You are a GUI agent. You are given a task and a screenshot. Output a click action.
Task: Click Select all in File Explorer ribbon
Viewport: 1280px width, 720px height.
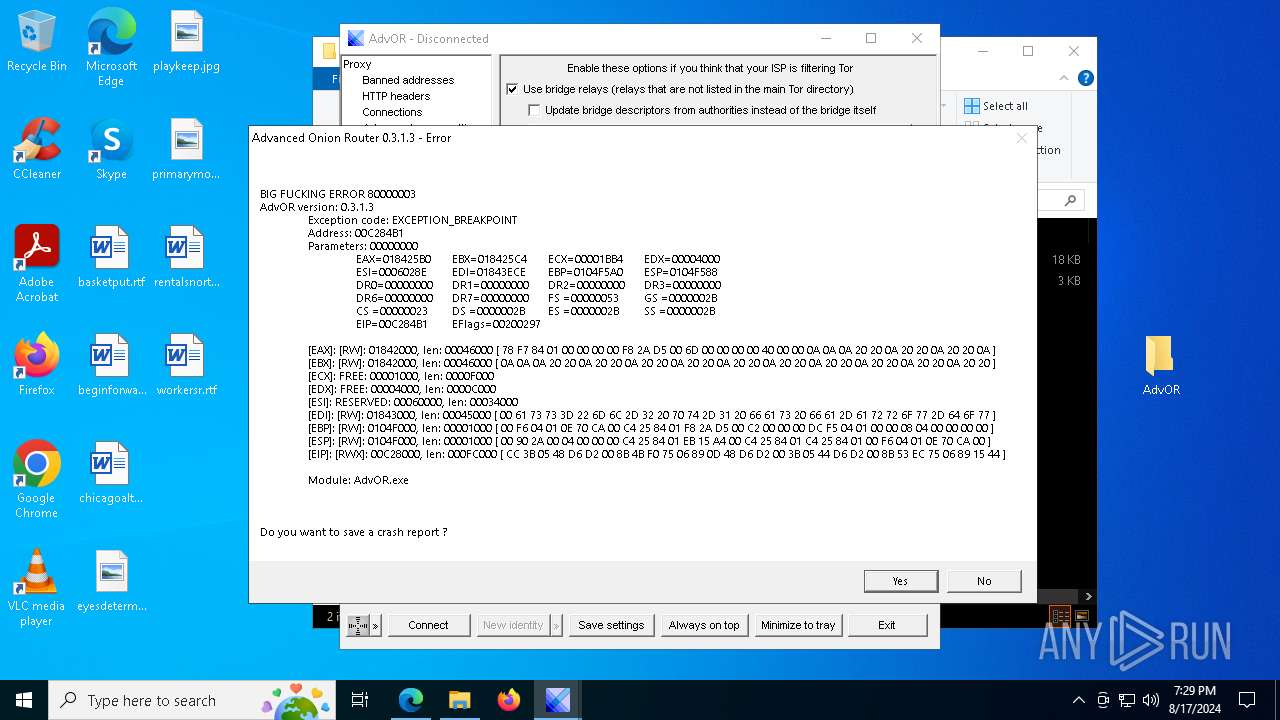click(995, 106)
